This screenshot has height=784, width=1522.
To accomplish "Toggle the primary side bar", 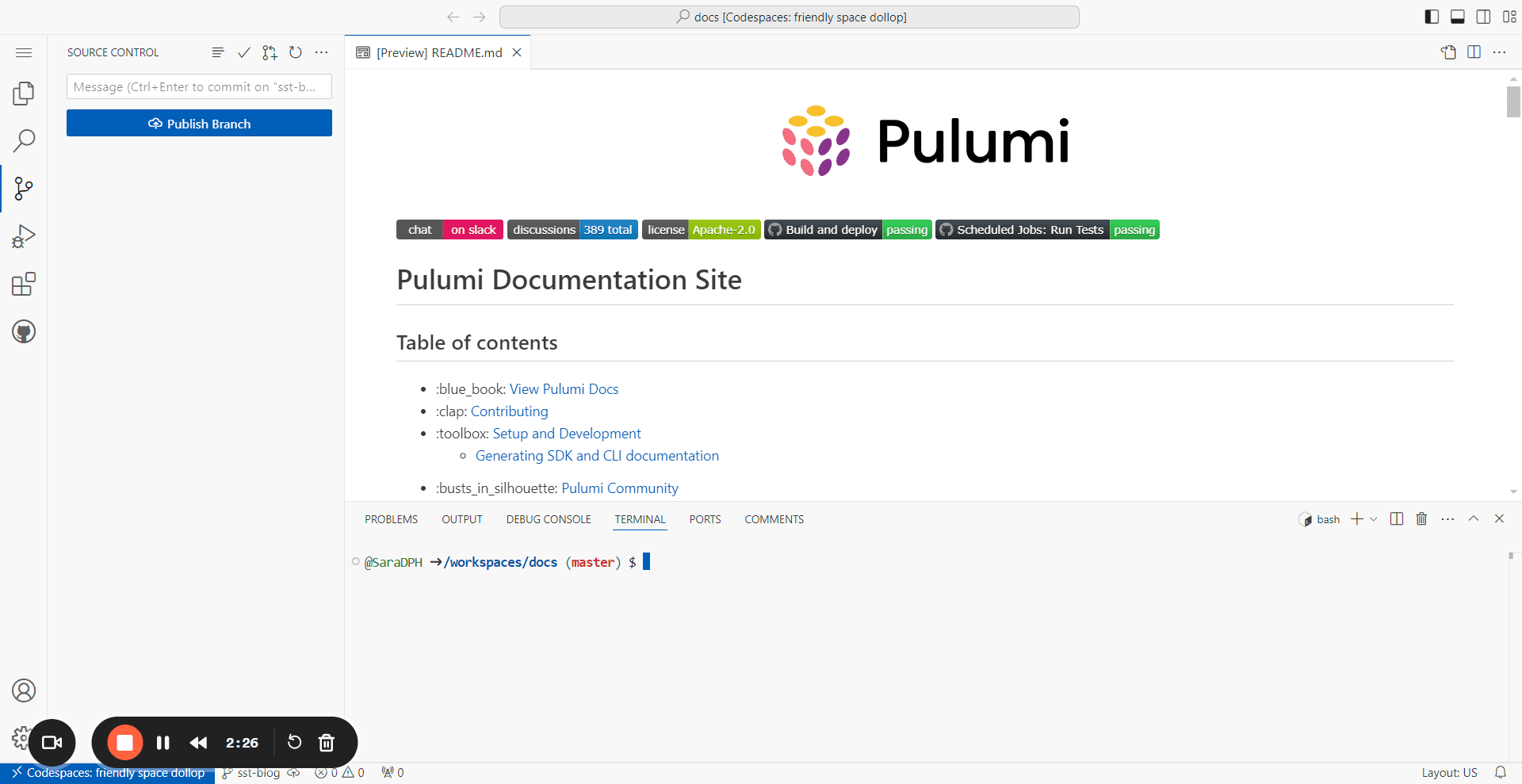I will 1432,17.
